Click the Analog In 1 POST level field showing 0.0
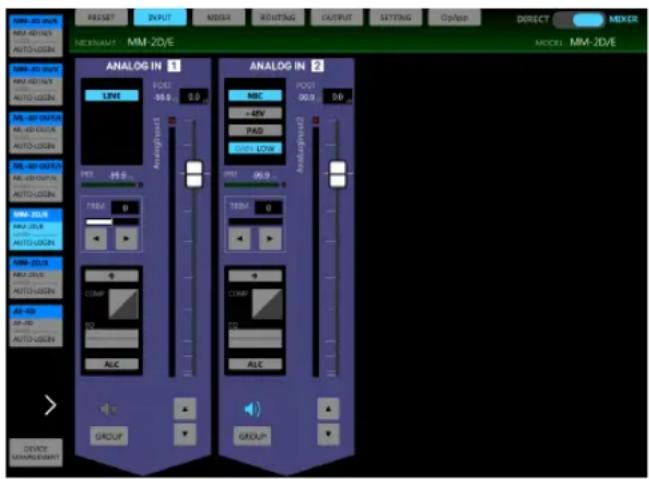This screenshot has height=479, width=649. click(195, 96)
